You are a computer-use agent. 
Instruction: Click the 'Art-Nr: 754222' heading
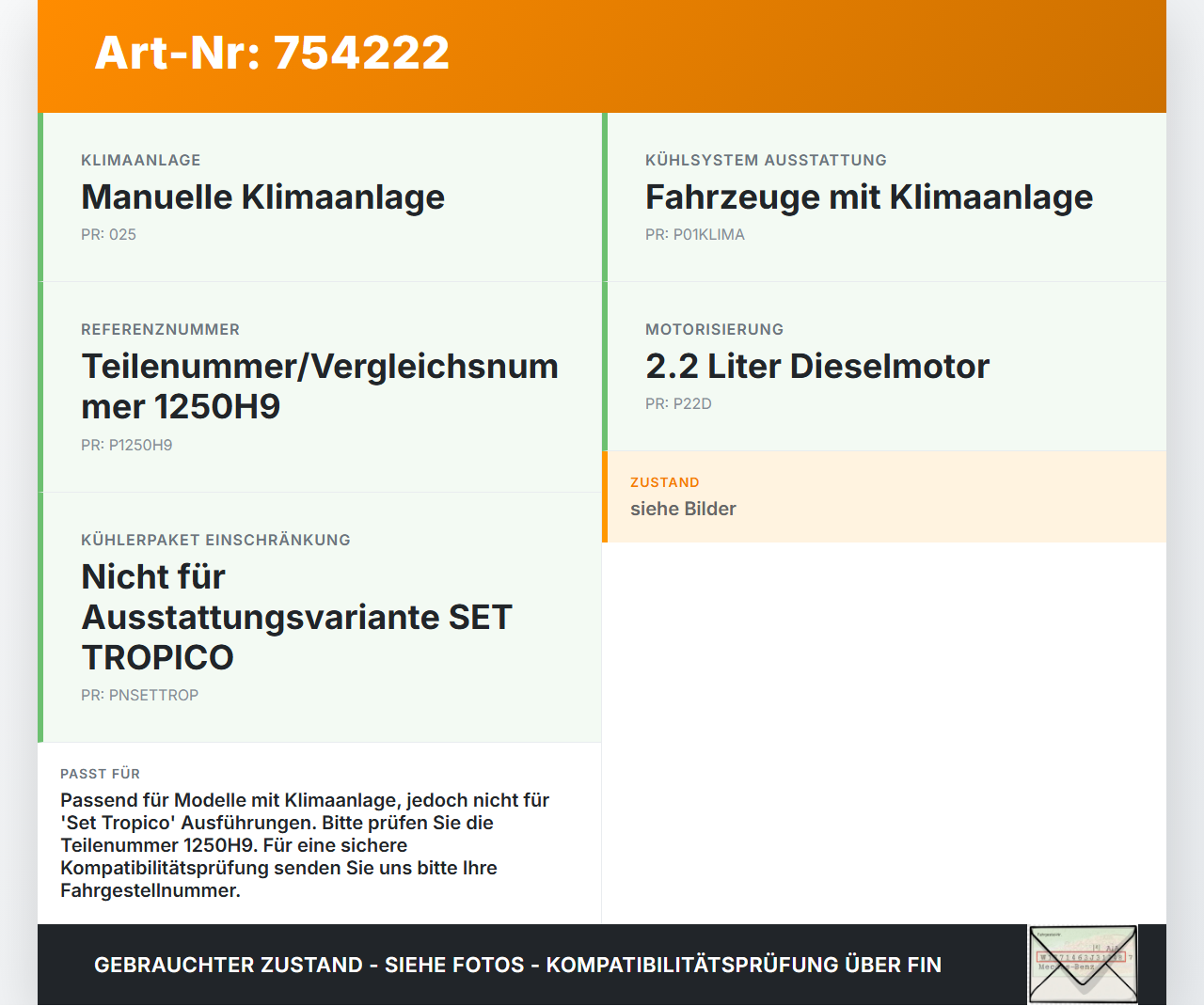272,53
